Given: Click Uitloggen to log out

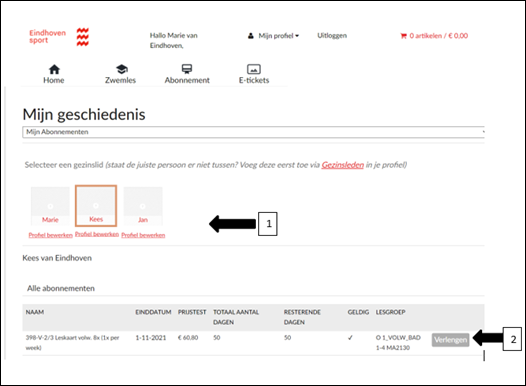Looking at the screenshot, I should [x=332, y=35].
